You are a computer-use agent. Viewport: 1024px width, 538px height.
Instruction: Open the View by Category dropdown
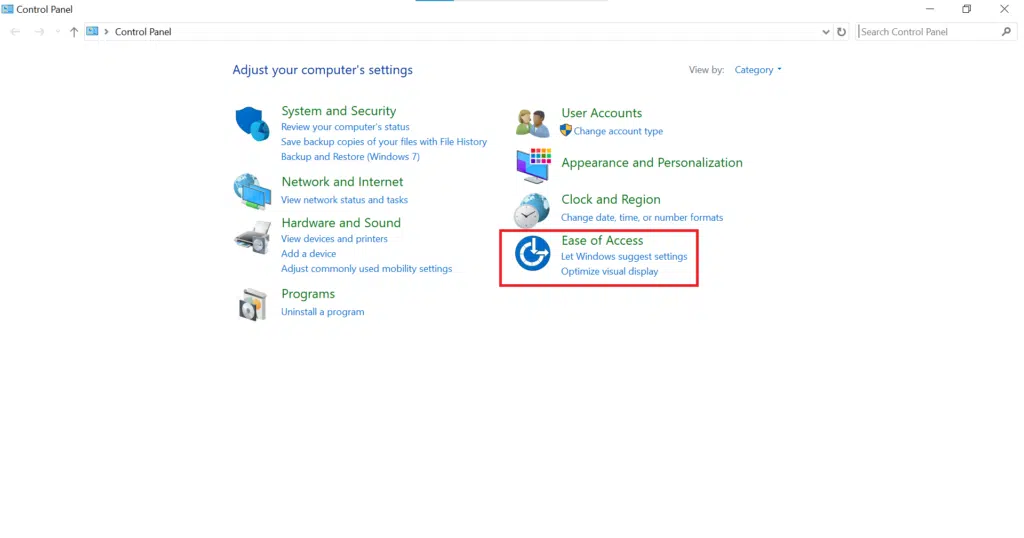(758, 70)
